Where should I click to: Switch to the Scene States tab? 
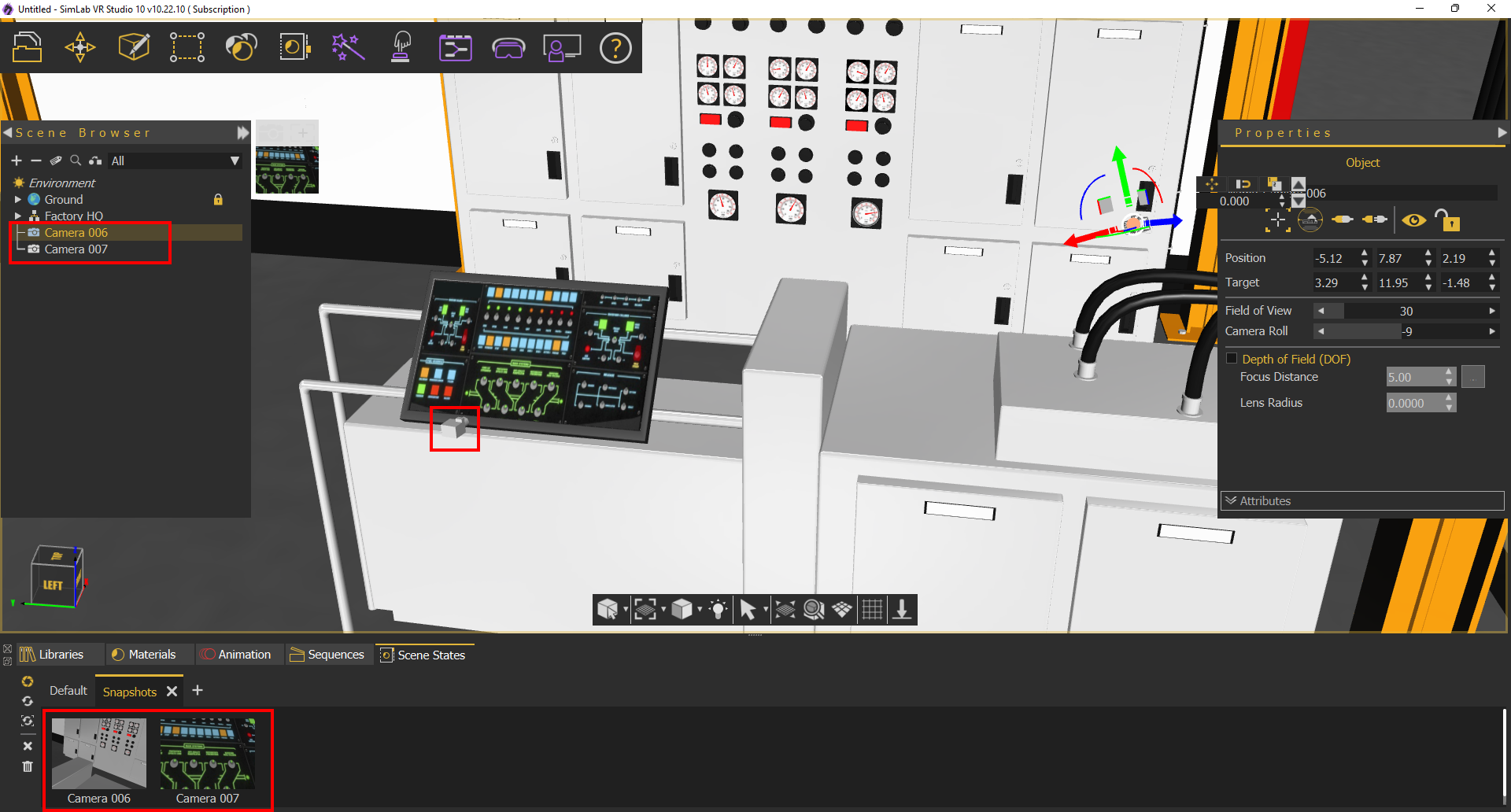click(x=423, y=655)
